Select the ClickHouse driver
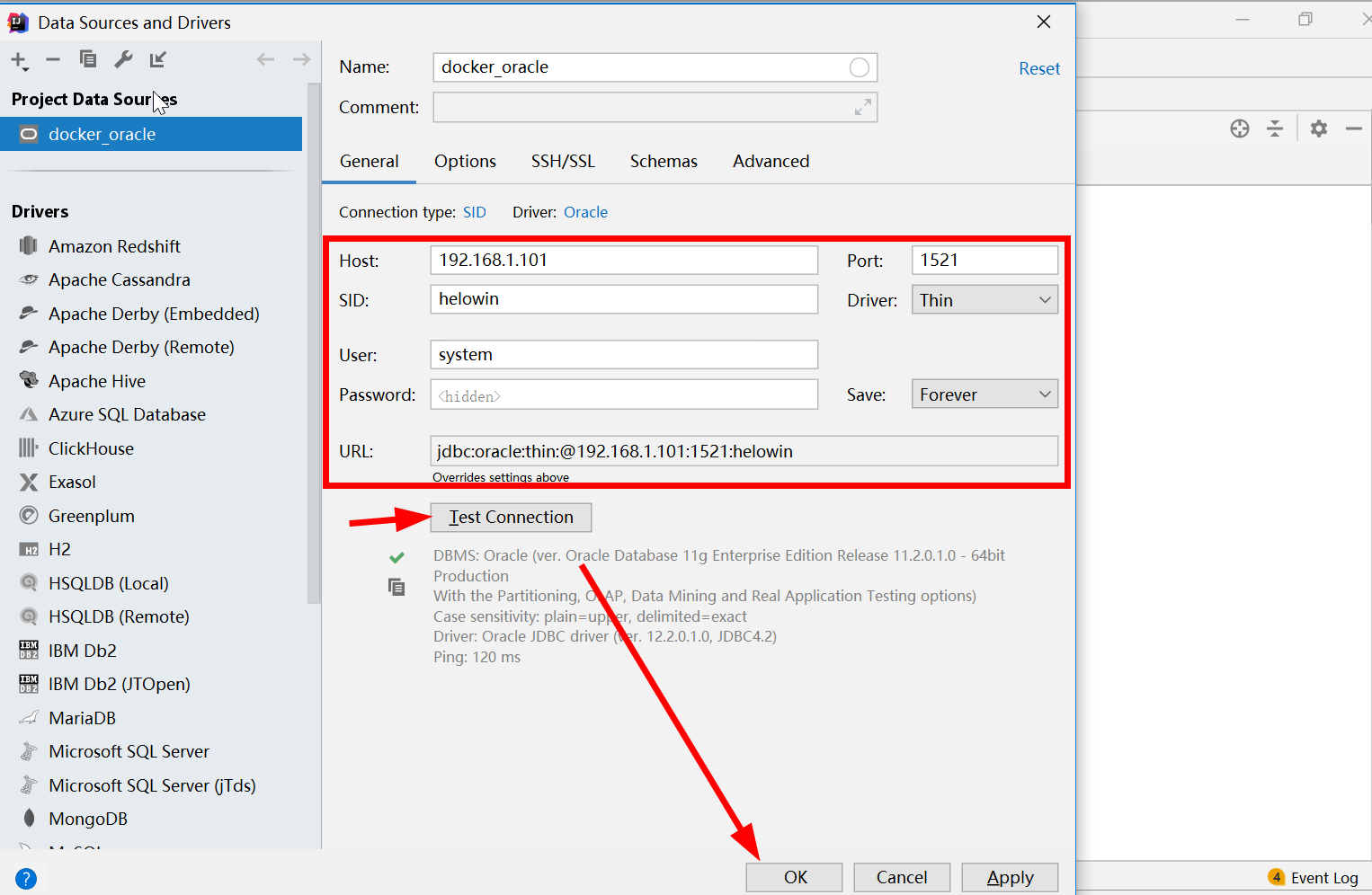The width and height of the screenshot is (1372, 895). click(x=91, y=448)
